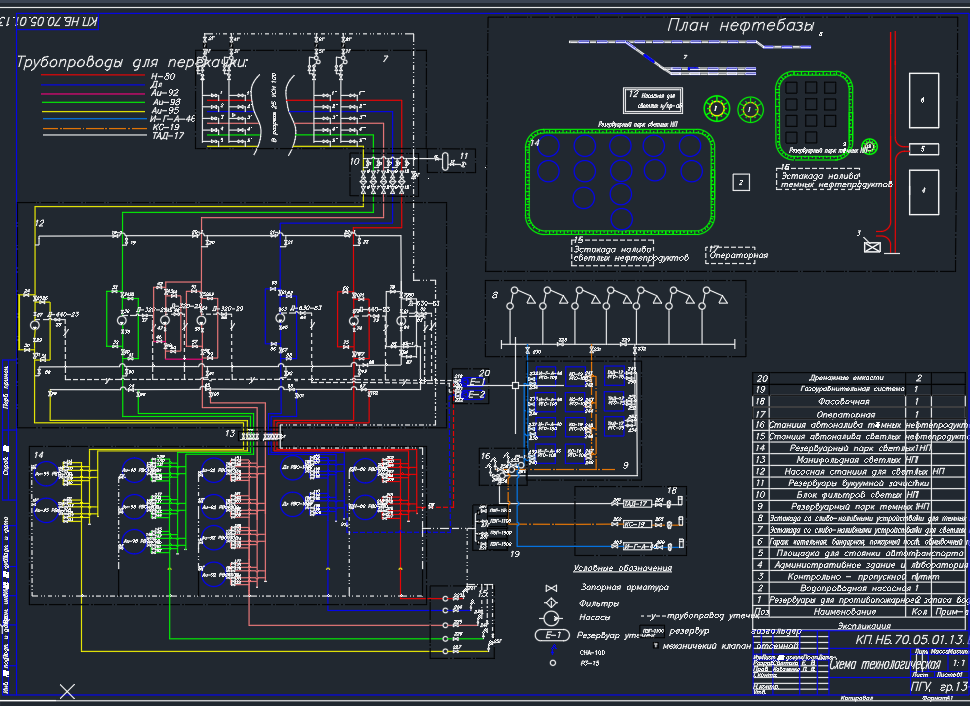Select the diamond filter symbol beside "Фильтры"

coord(551,603)
